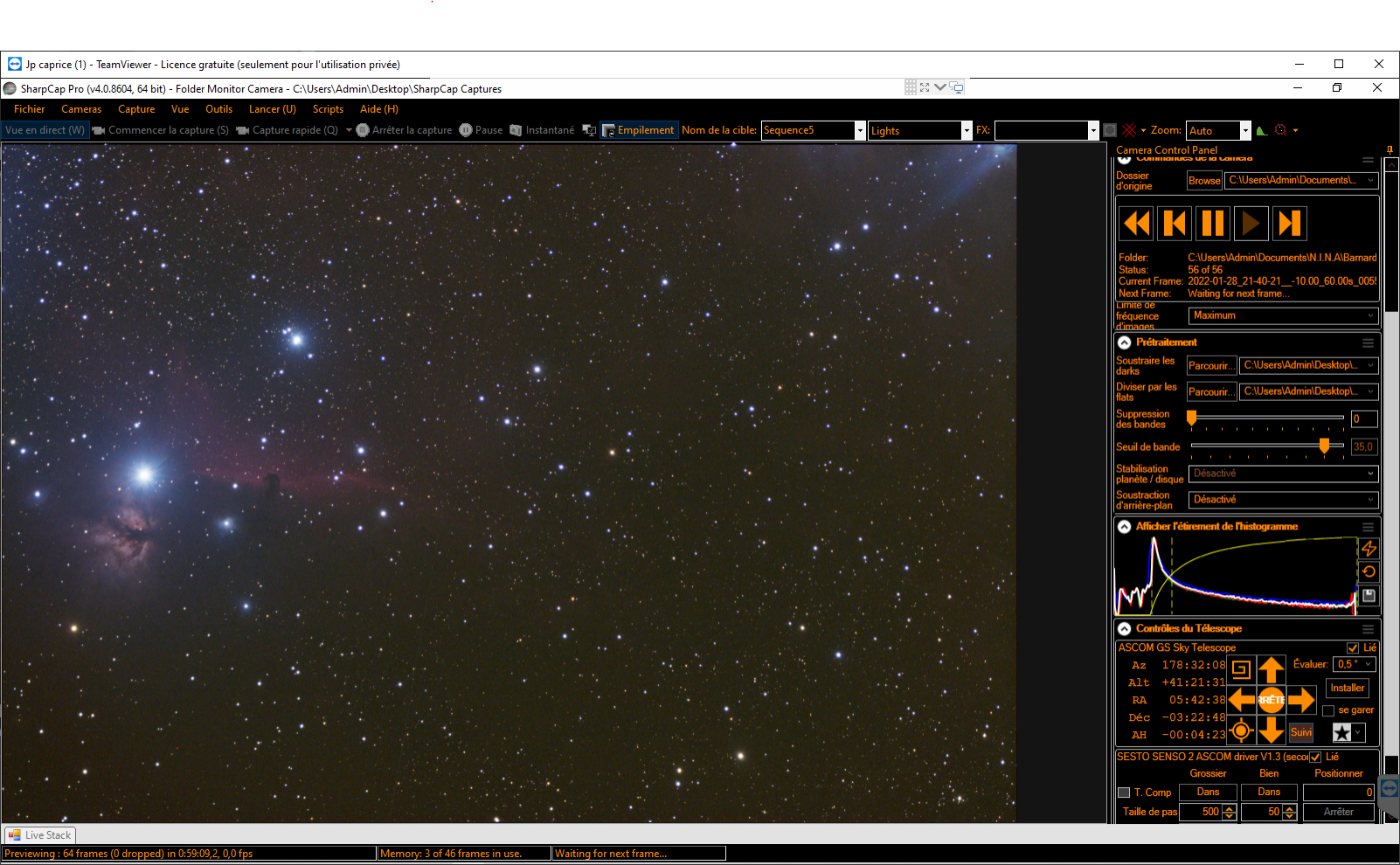
Task: Skip to the last frame icon
Action: point(1289,224)
